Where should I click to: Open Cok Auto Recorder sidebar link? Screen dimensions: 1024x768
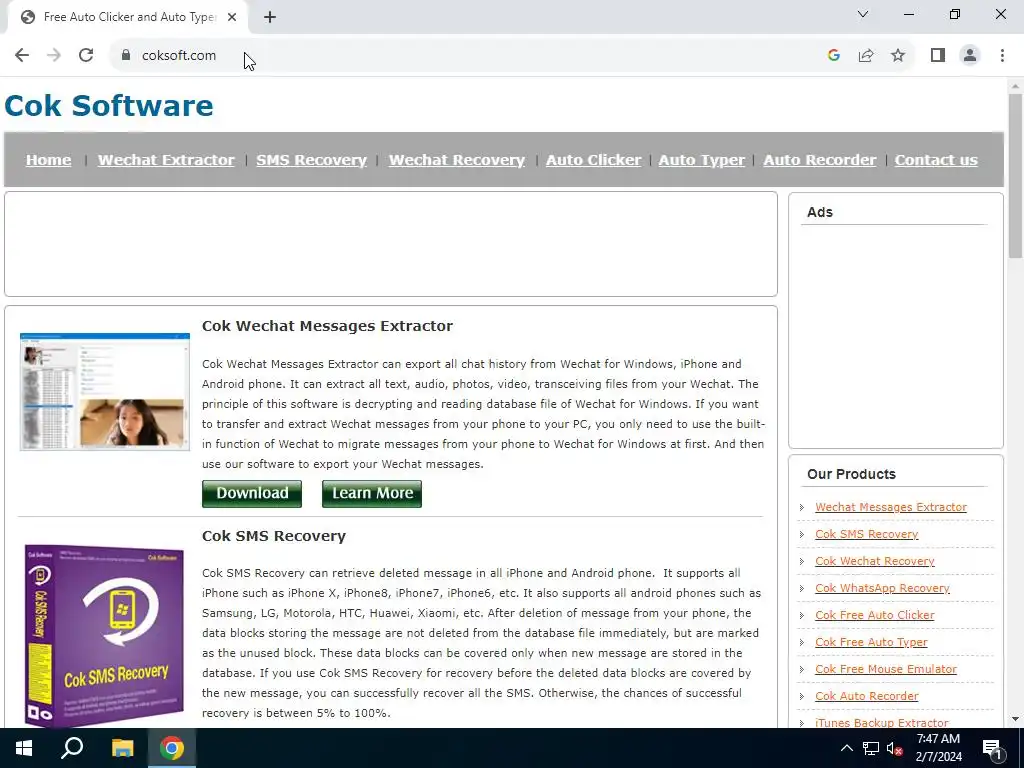coord(867,696)
